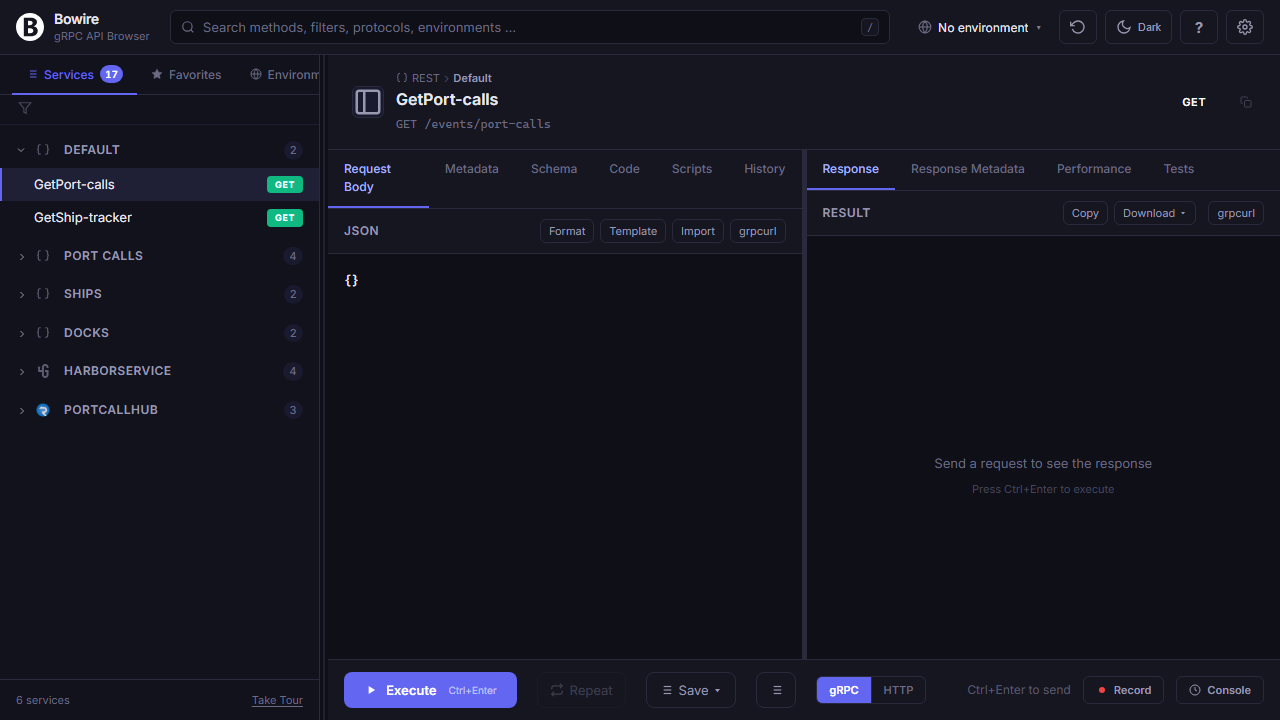1280x720 pixels.
Task: Click the Format JSON button
Action: click(567, 231)
